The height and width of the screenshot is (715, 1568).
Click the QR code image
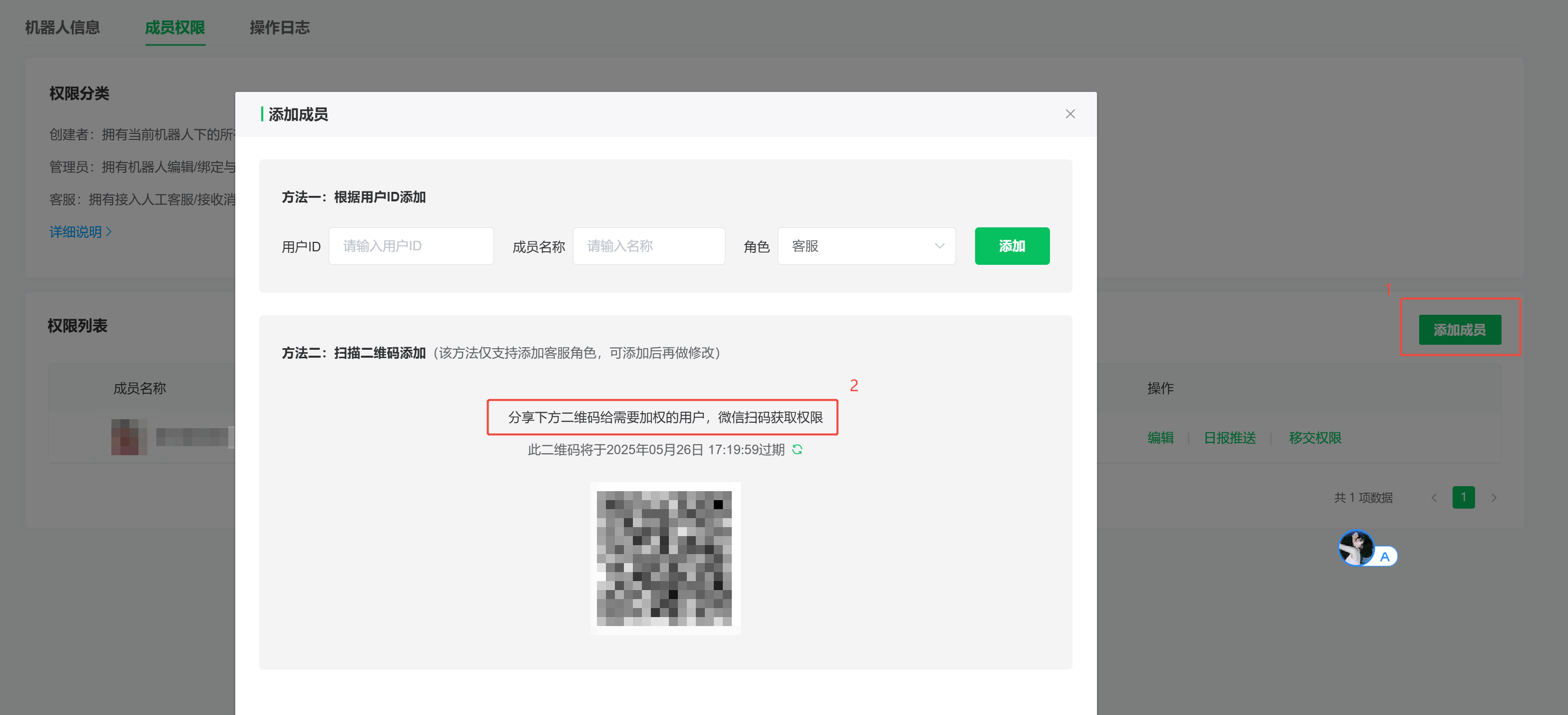click(665, 559)
